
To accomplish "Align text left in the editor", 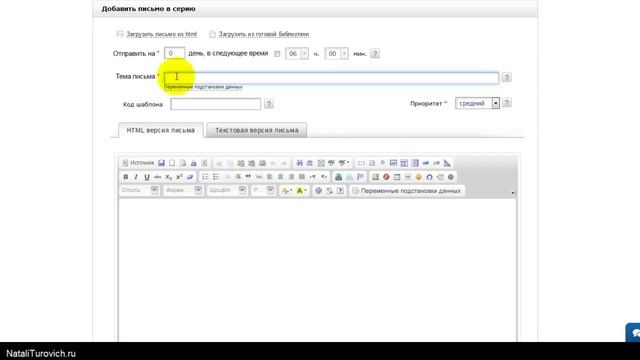I will [269, 177].
